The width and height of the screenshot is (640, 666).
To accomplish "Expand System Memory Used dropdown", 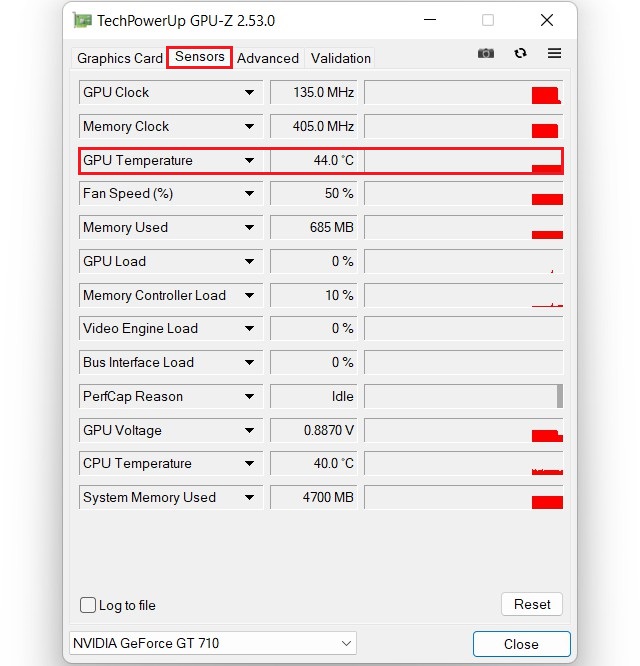I will click(x=249, y=497).
